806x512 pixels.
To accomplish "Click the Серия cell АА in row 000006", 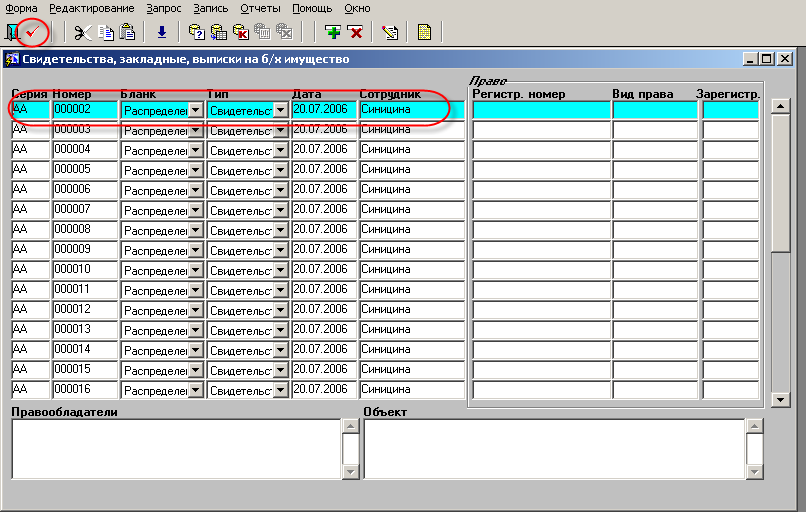I will [30, 190].
